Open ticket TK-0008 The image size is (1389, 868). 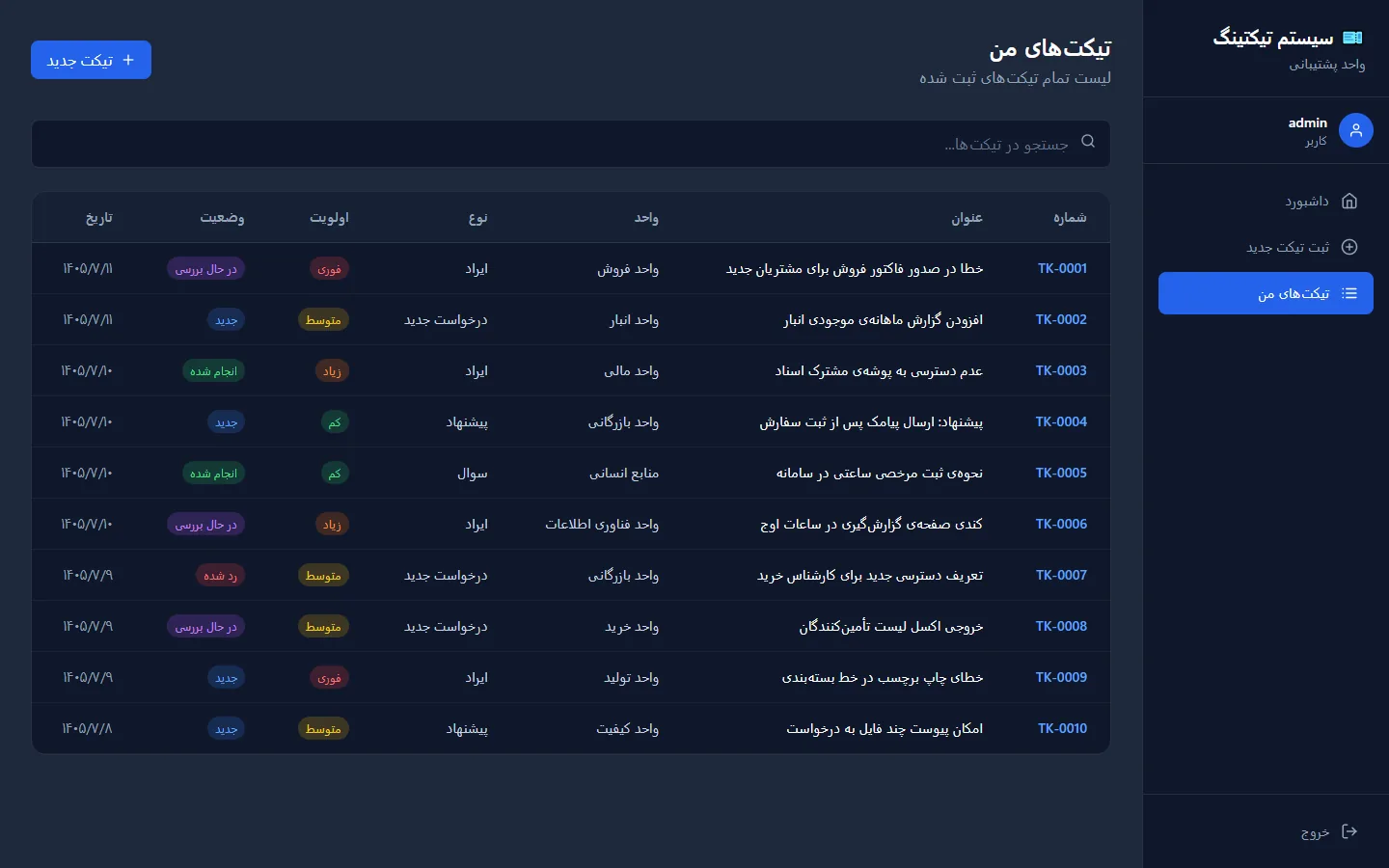tap(1061, 626)
